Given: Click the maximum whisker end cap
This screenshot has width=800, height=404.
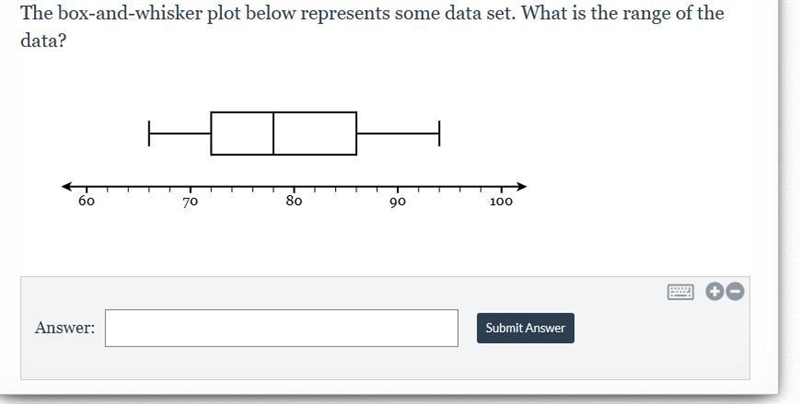Looking at the screenshot, I should tap(439, 133).
